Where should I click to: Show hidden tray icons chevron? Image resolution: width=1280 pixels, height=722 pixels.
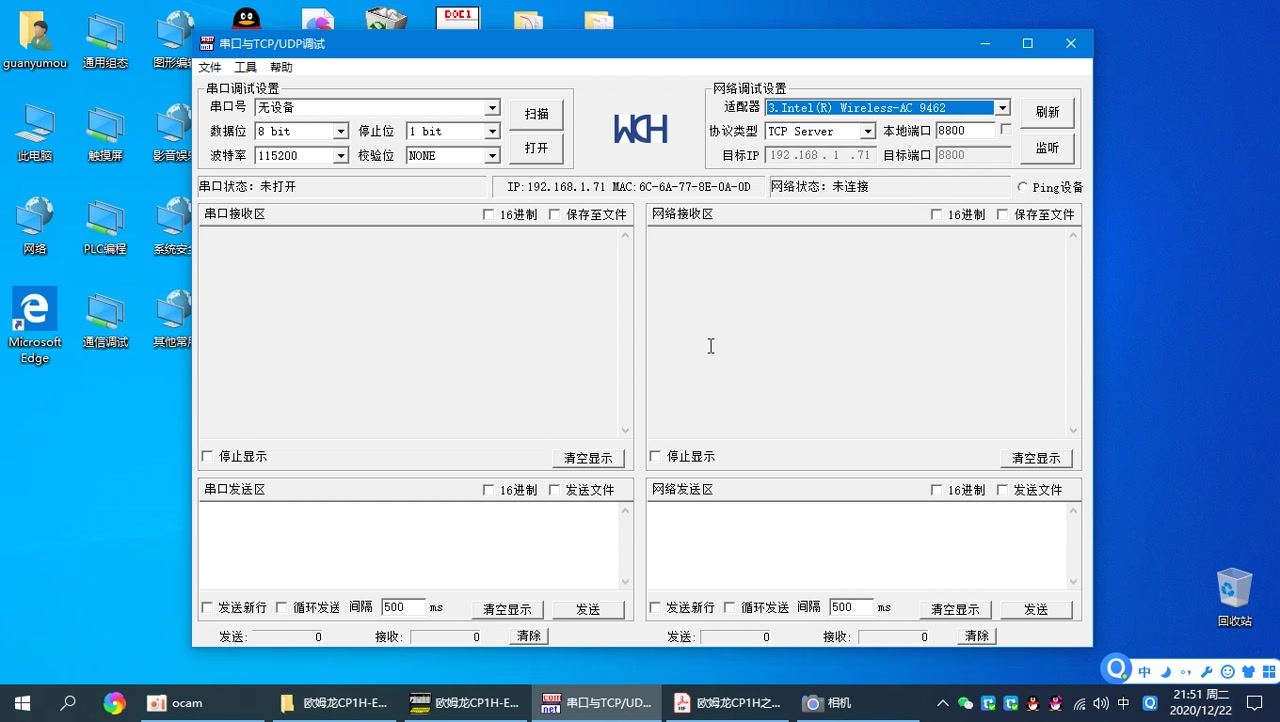click(x=942, y=703)
